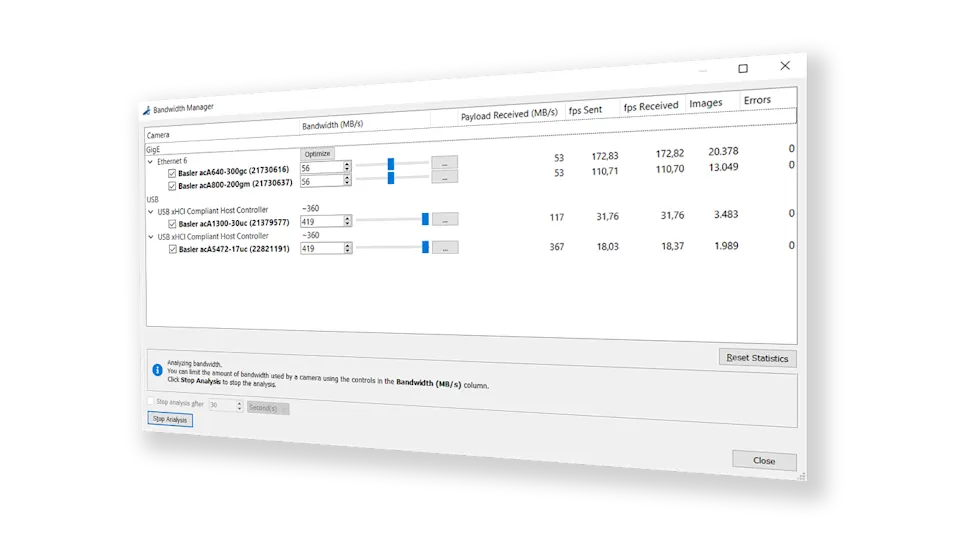960x540 pixels.
Task: Open the Second(s) unit dropdown
Action: pyautogui.click(x=268, y=408)
